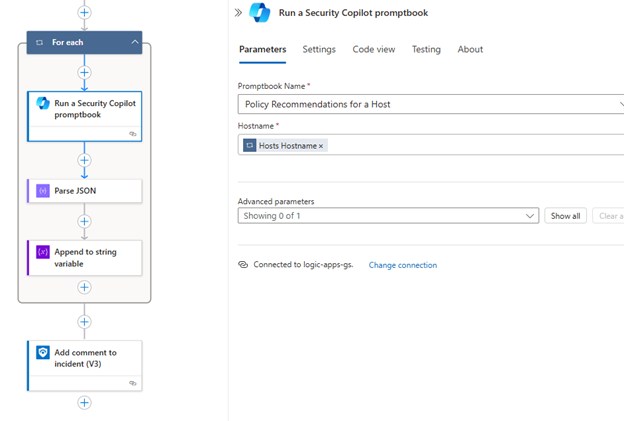Go to the Testing tab
Viewport: 624px width, 421px height.
click(426, 50)
